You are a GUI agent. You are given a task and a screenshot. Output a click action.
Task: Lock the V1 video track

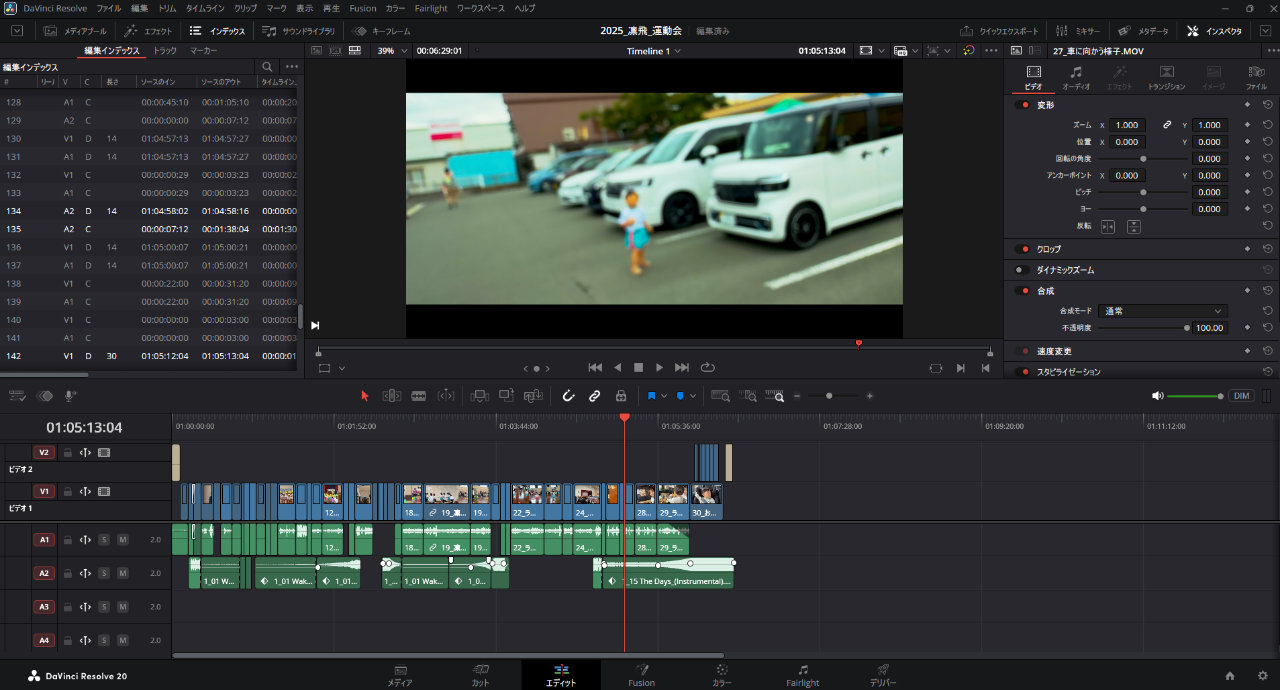(68, 492)
